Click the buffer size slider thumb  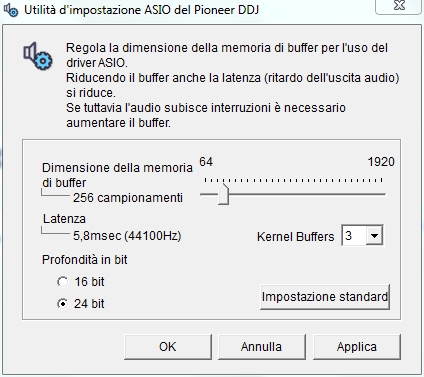[x=223, y=194]
